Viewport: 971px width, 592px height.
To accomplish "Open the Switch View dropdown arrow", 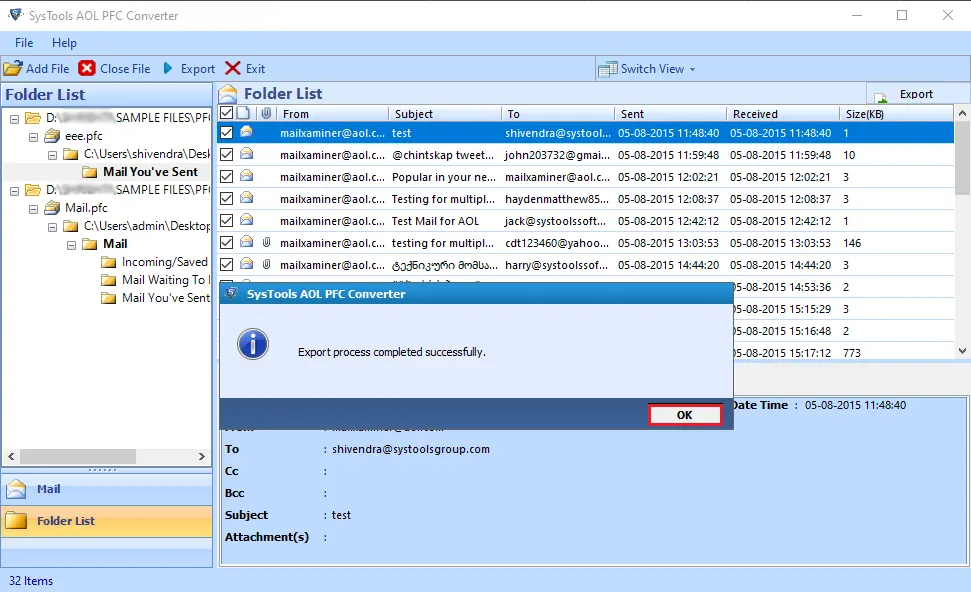I will pyautogui.click(x=692, y=69).
